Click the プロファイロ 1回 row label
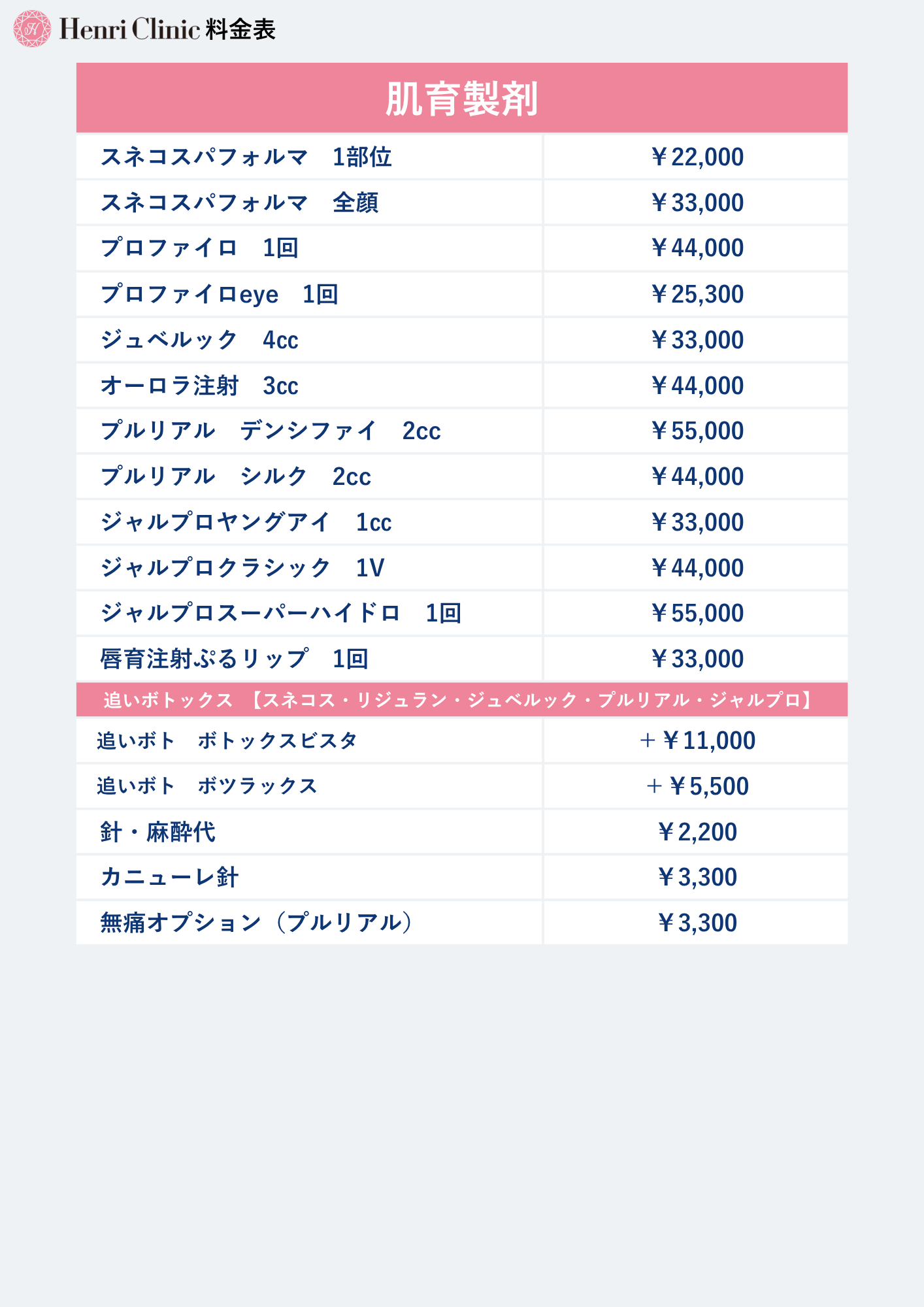The height and width of the screenshot is (1307, 924). point(199,248)
